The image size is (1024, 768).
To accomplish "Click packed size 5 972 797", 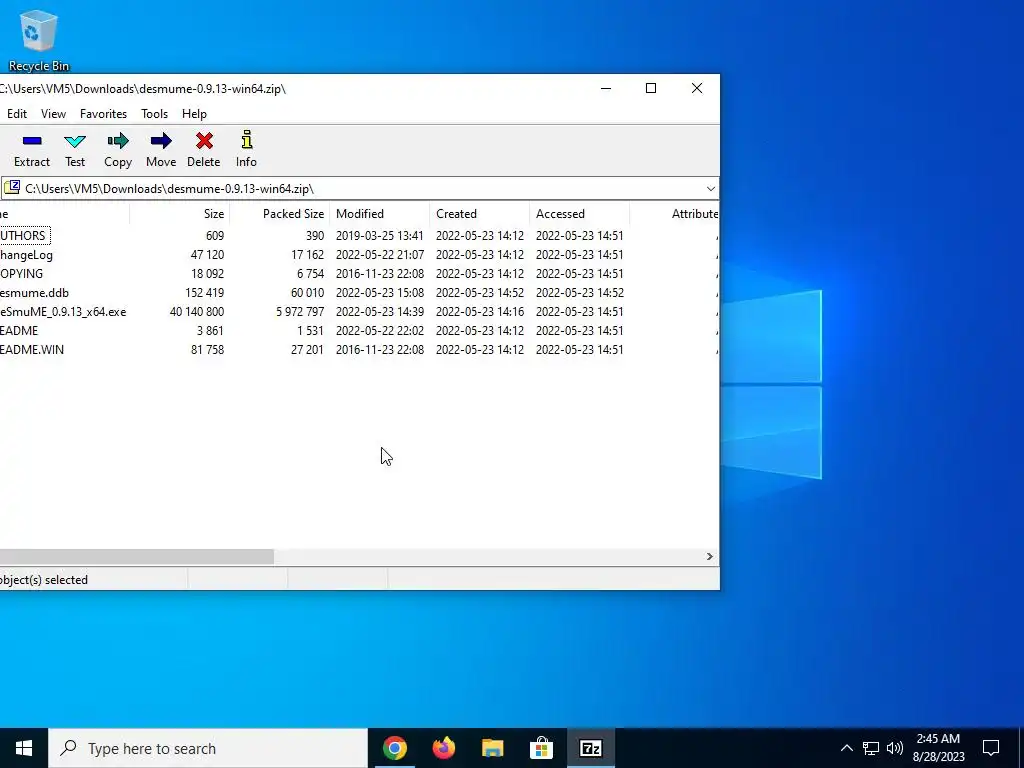I will point(300,312).
